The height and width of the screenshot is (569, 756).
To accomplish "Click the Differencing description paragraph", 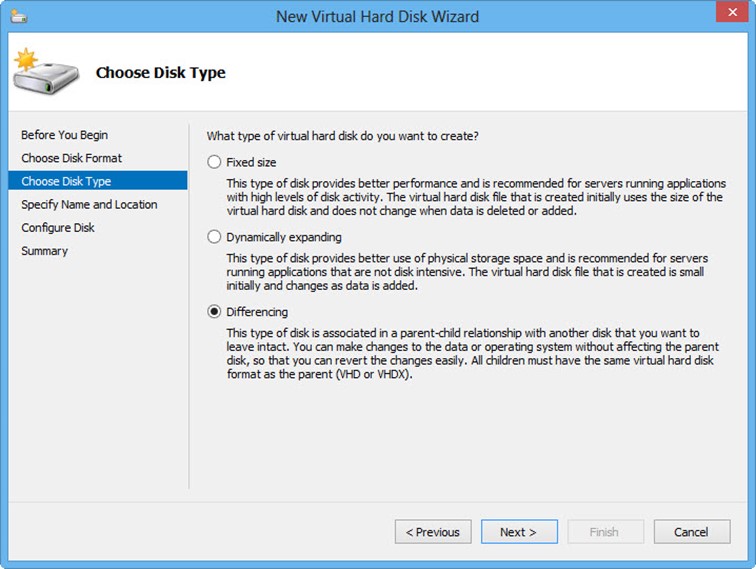I will coord(472,353).
